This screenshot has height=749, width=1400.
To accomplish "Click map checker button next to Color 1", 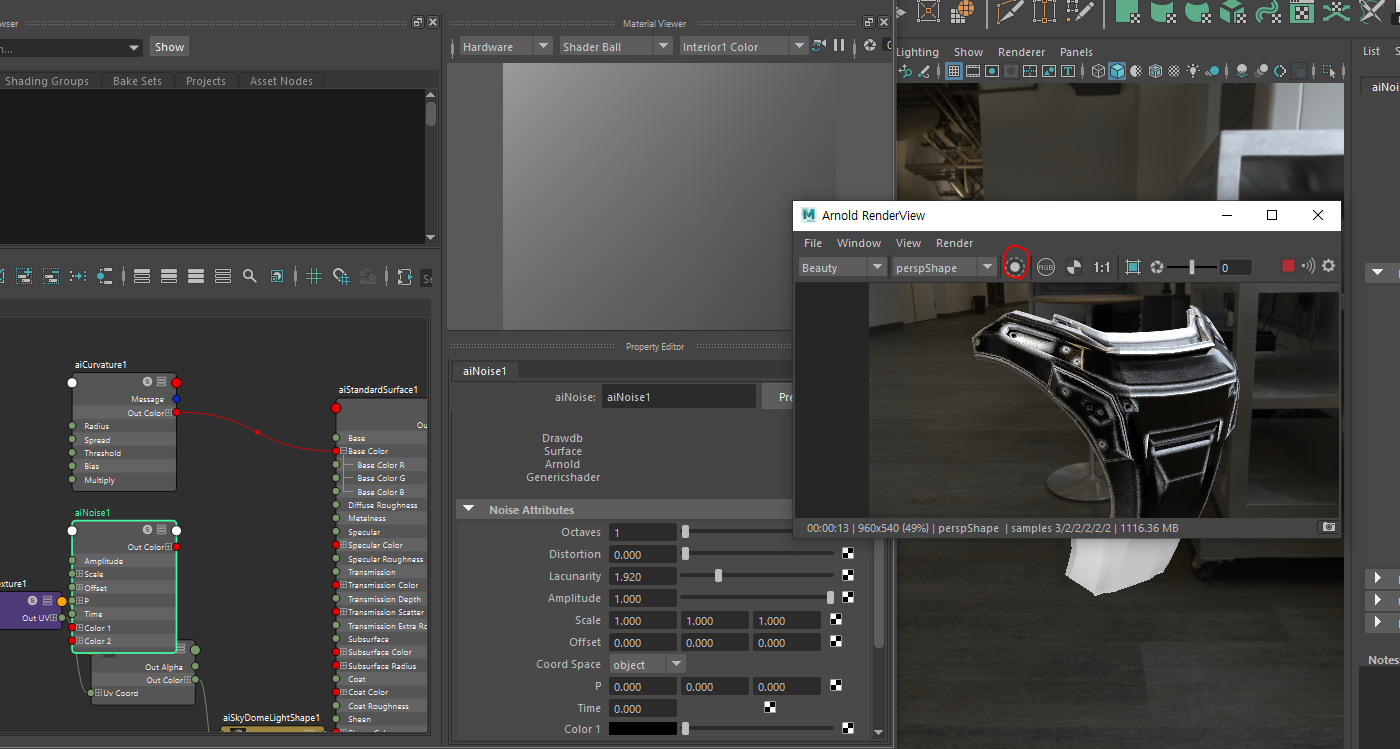I will pos(848,729).
